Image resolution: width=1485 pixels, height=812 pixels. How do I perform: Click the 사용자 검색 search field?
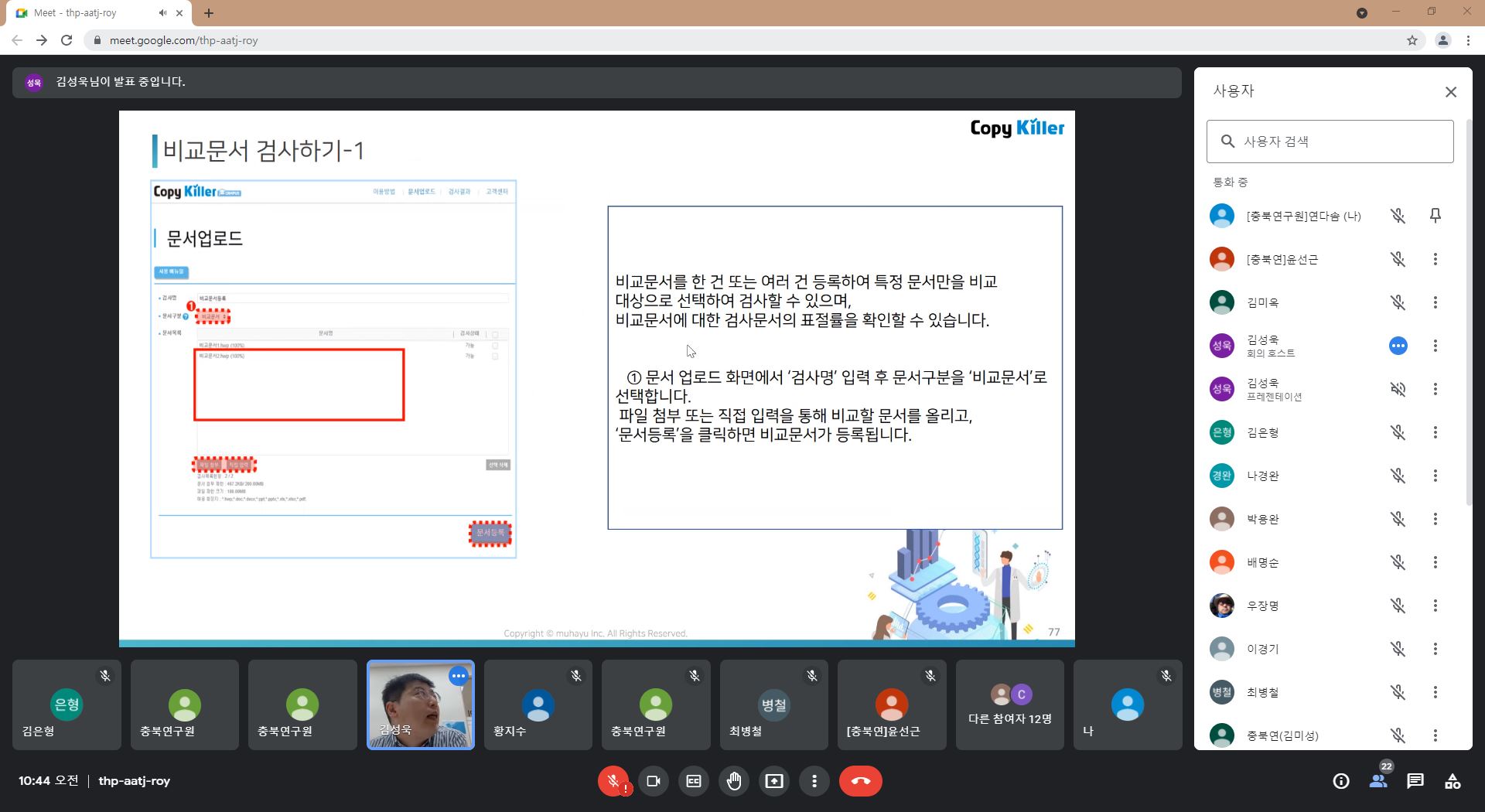(1330, 142)
